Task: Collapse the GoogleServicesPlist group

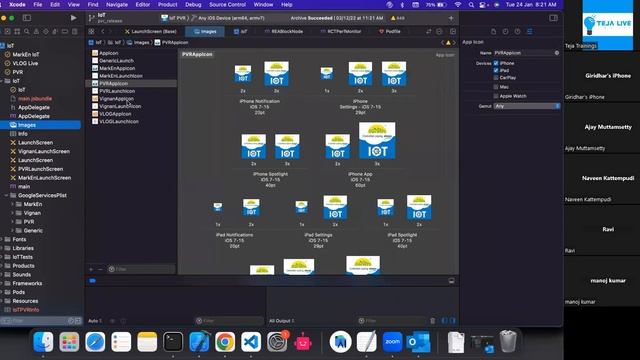Action: click(x=6, y=196)
